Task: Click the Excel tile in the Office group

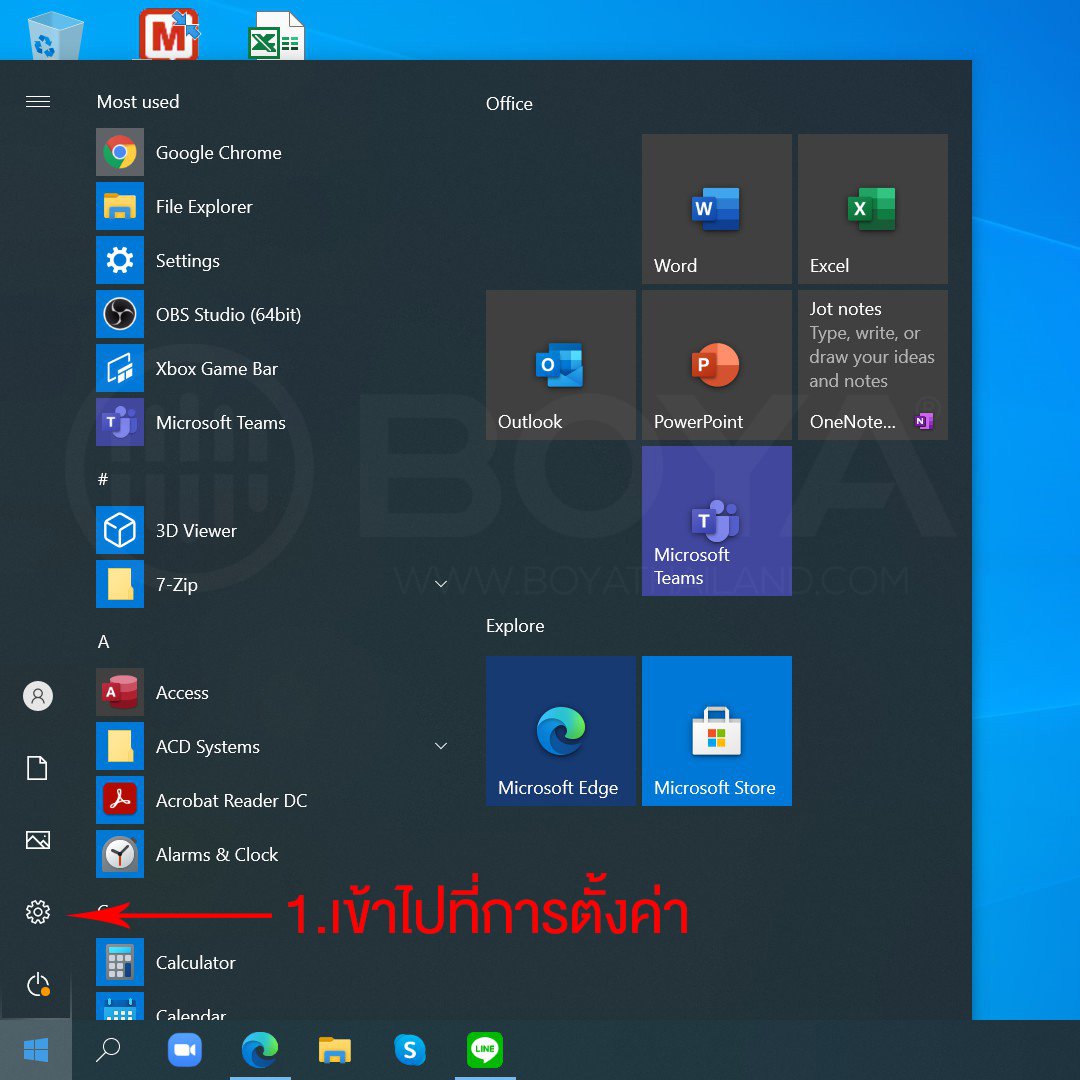Action: [x=872, y=209]
